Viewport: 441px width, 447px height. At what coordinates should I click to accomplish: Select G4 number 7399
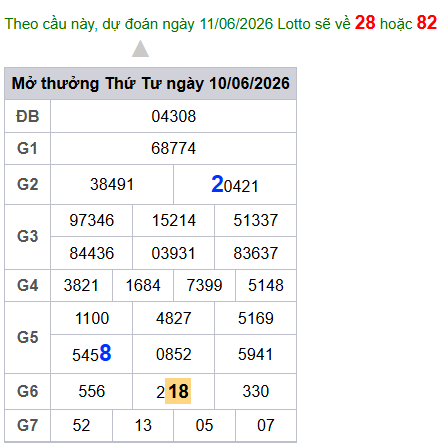click(204, 285)
